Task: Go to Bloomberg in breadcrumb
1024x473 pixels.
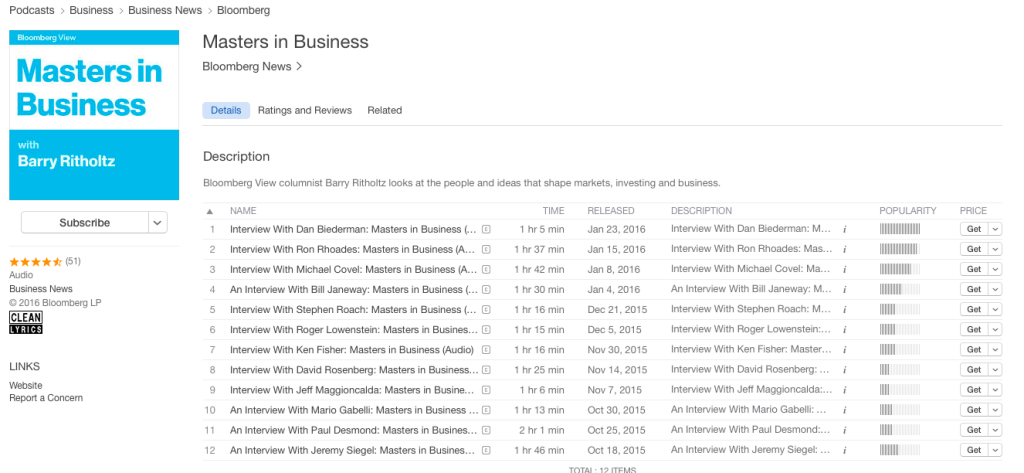Action: click(x=244, y=10)
